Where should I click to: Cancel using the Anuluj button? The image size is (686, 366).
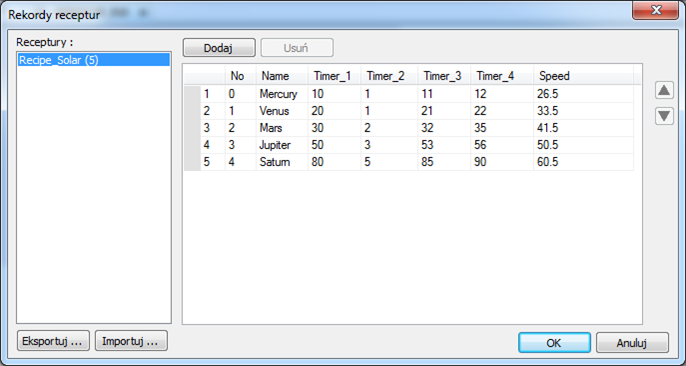[x=632, y=343]
